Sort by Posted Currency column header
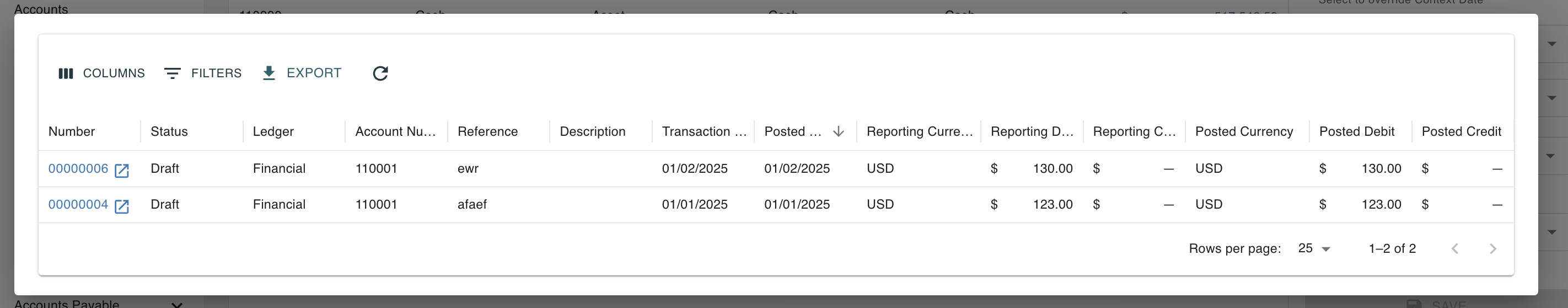The width and height of the screenshot is (1568, 308). [1244, 132]
